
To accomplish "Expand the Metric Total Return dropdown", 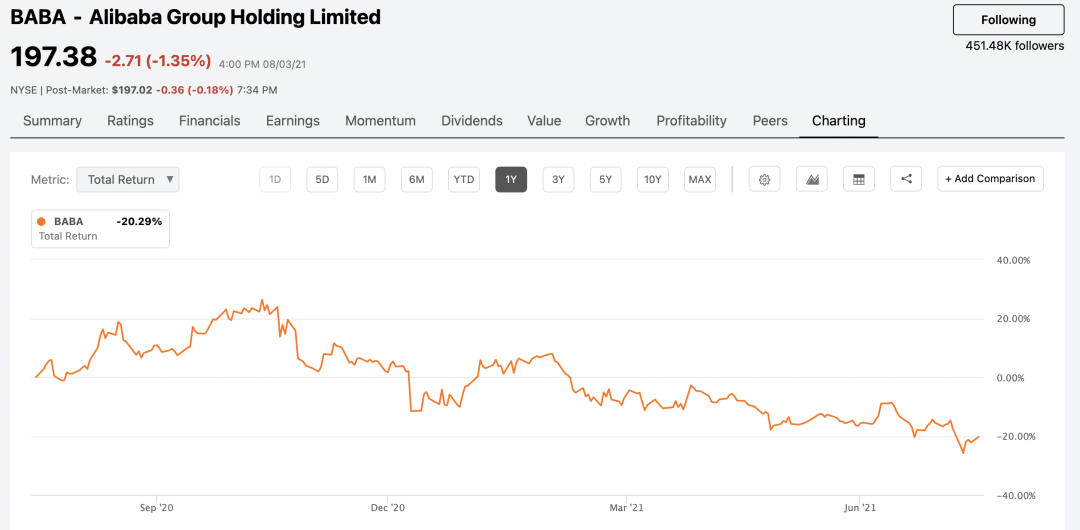I will (x=128, y=180).
